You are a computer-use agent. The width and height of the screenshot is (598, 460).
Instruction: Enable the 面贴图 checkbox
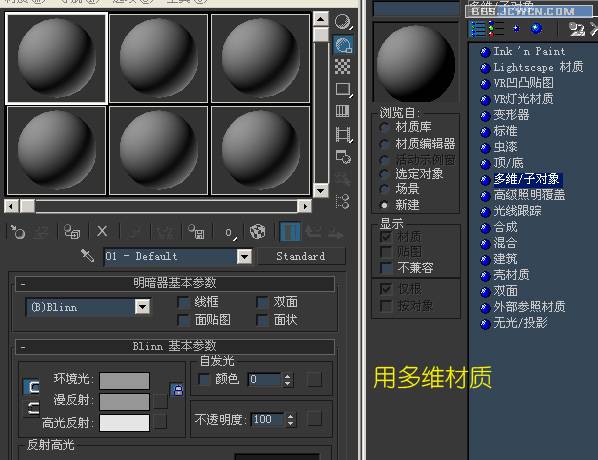pos(184,320)
